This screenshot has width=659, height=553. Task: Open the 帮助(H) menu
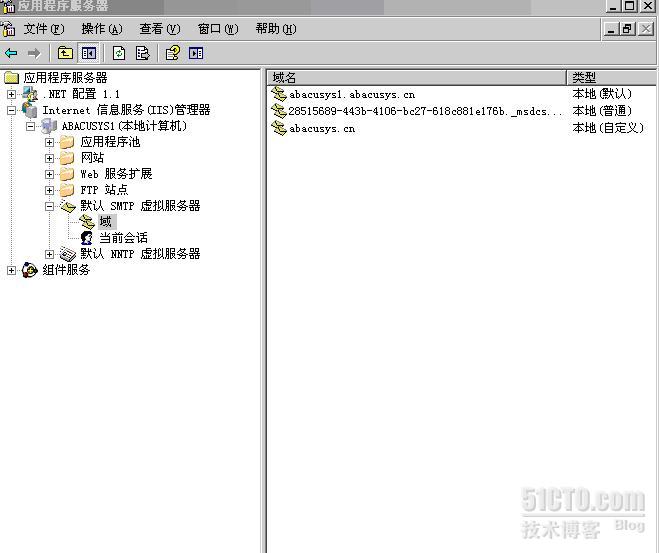(x=276, y=29)
